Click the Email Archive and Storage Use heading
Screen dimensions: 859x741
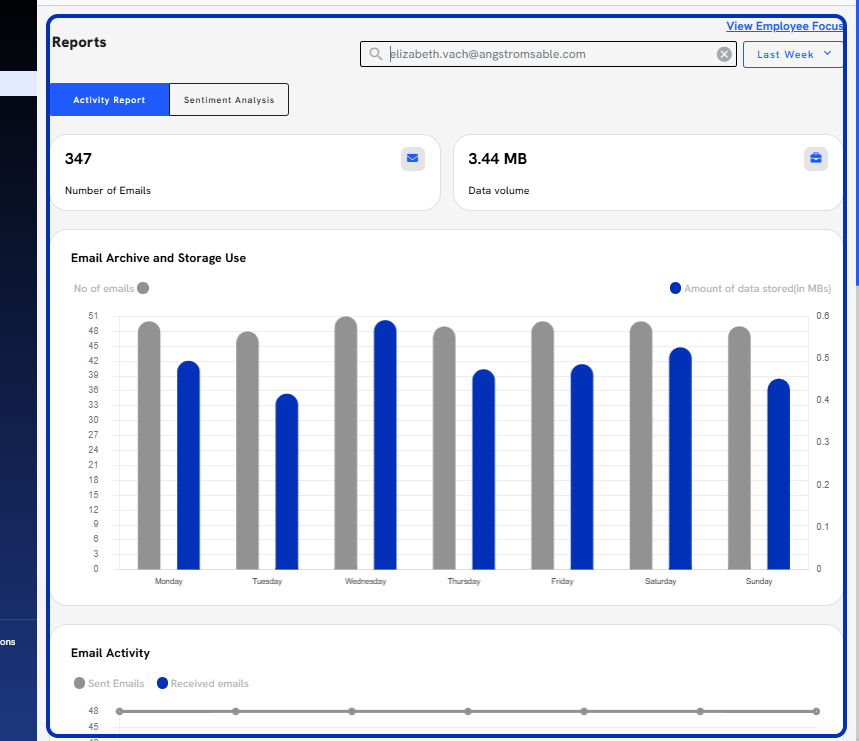[x=158, y=258]
